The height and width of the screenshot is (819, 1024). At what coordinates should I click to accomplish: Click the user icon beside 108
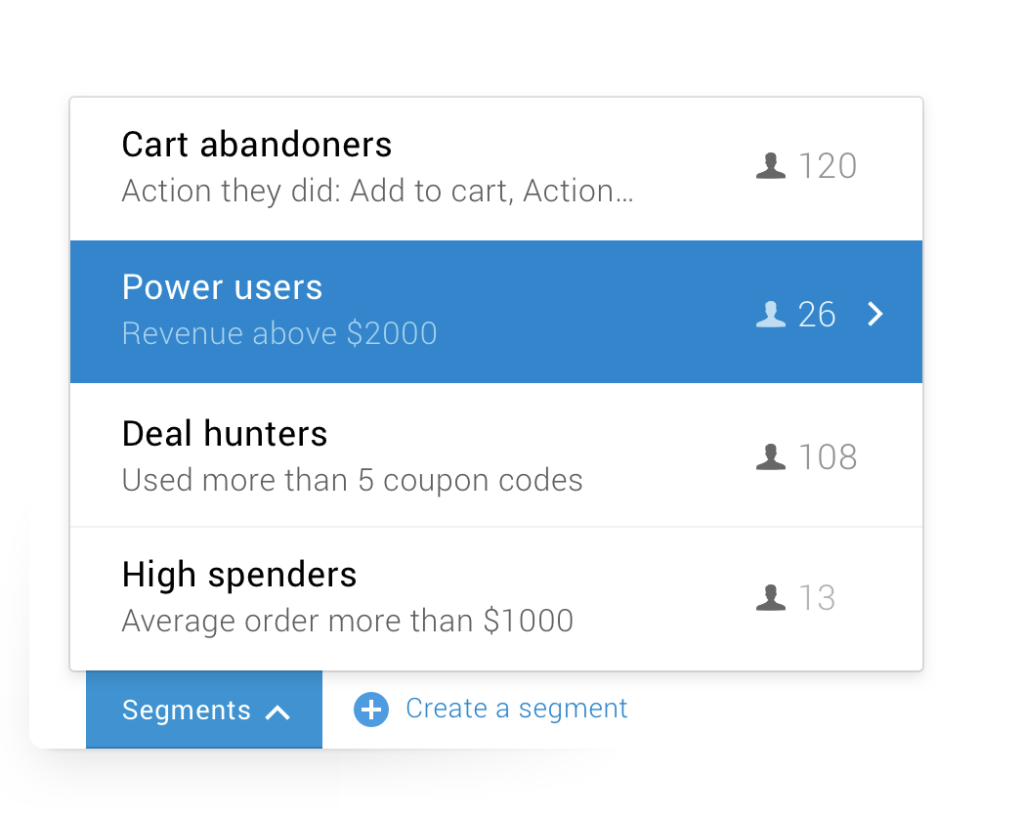click(771, 457)
